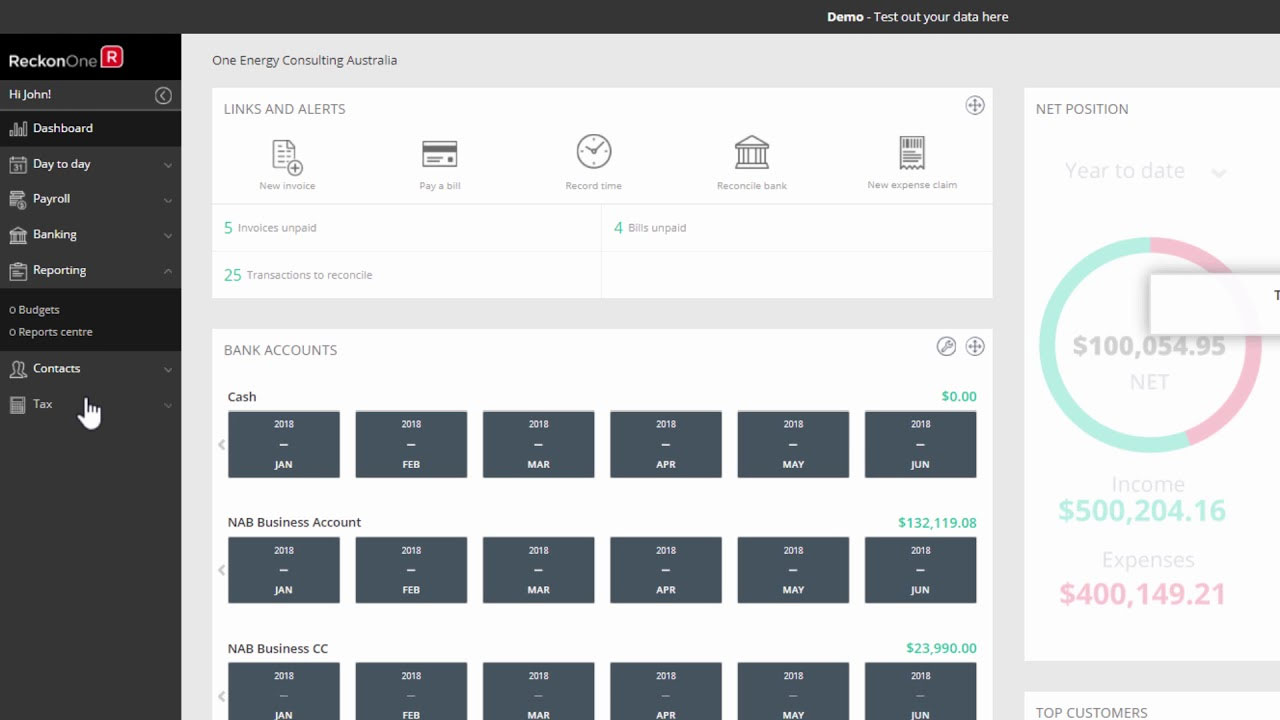Select the Cash JAN 2018 tile
Screen dimensions: 1280x720
click(x=284, y=444)
